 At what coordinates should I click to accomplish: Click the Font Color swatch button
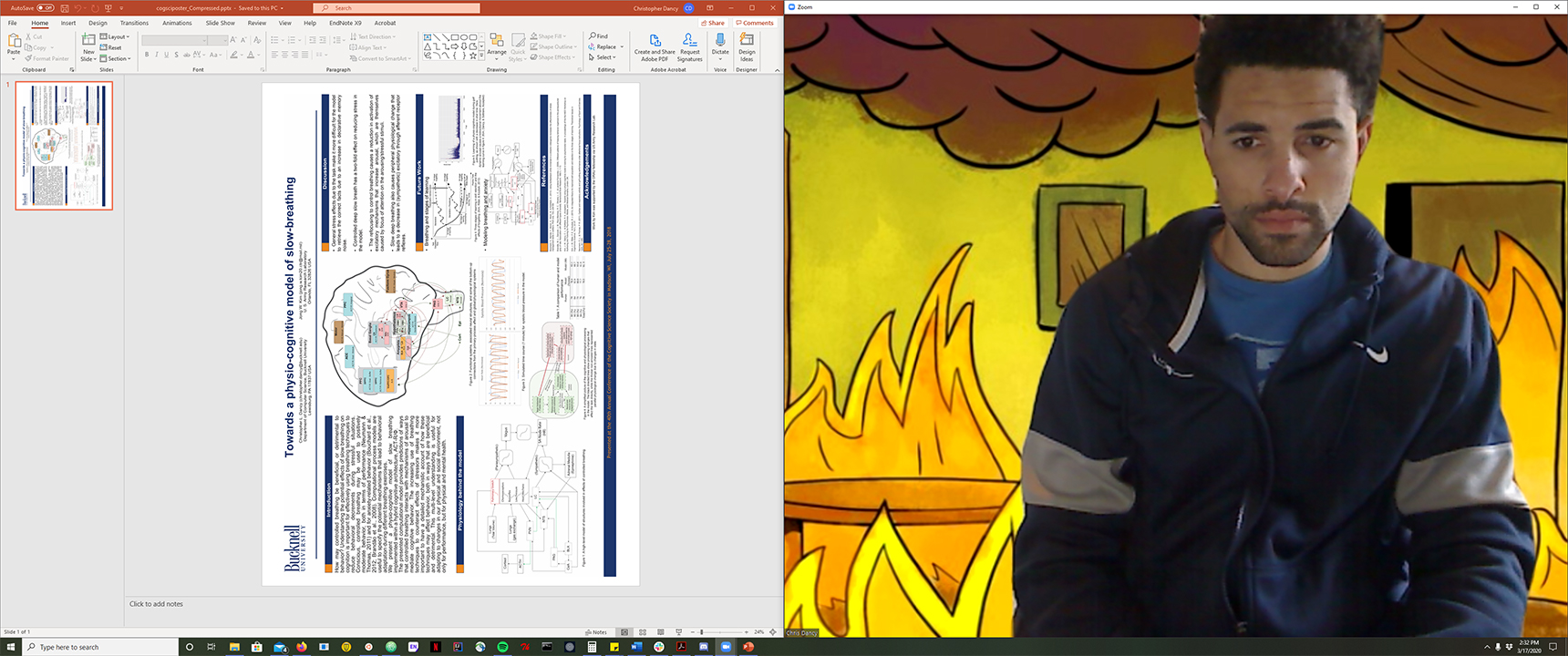click(252, 55)
